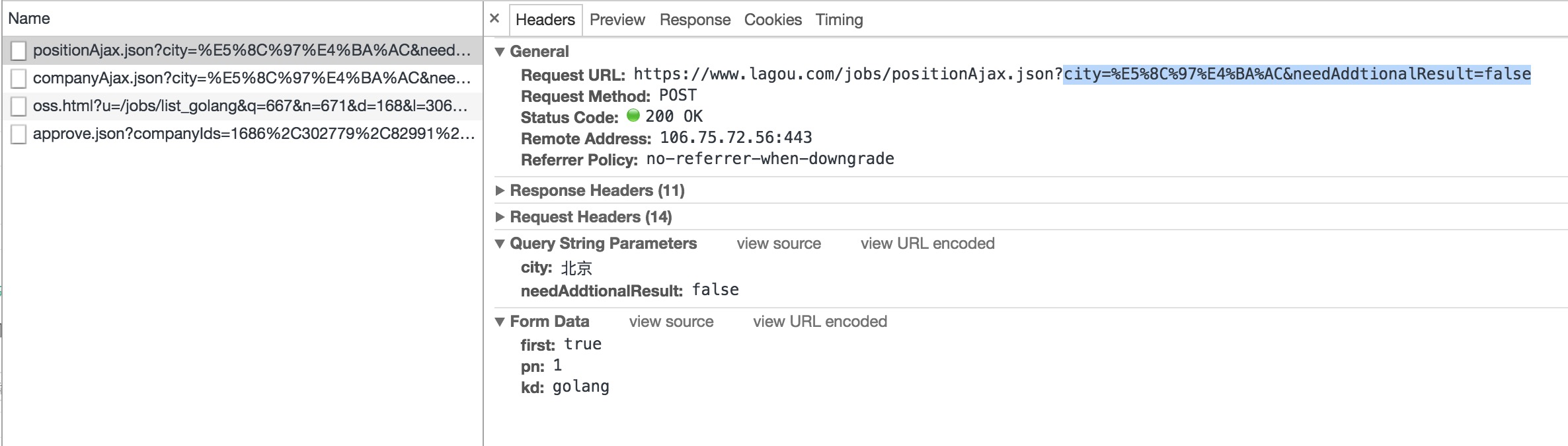Collapse Query String Parameters section
Viewport: 1568px width, 446px height.
coord(500,244)
